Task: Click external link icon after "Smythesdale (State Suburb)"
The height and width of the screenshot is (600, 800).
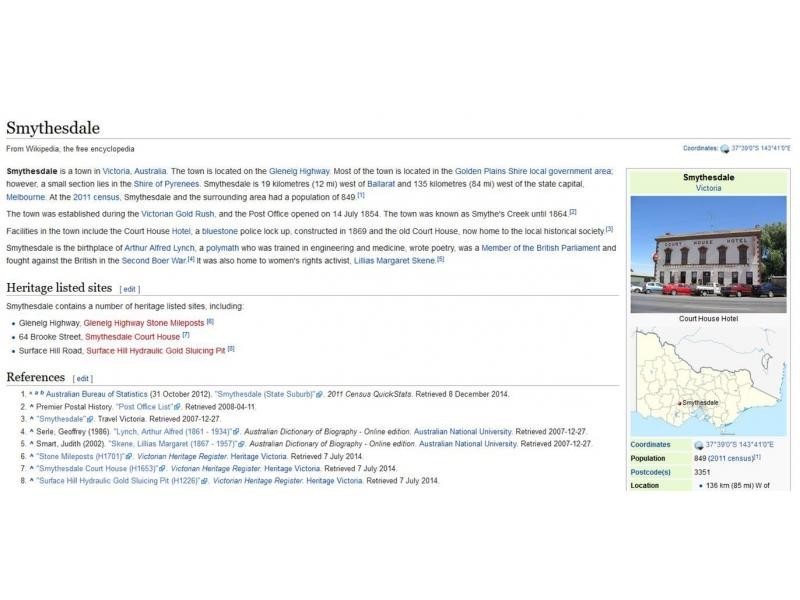Action: [319, 394]
